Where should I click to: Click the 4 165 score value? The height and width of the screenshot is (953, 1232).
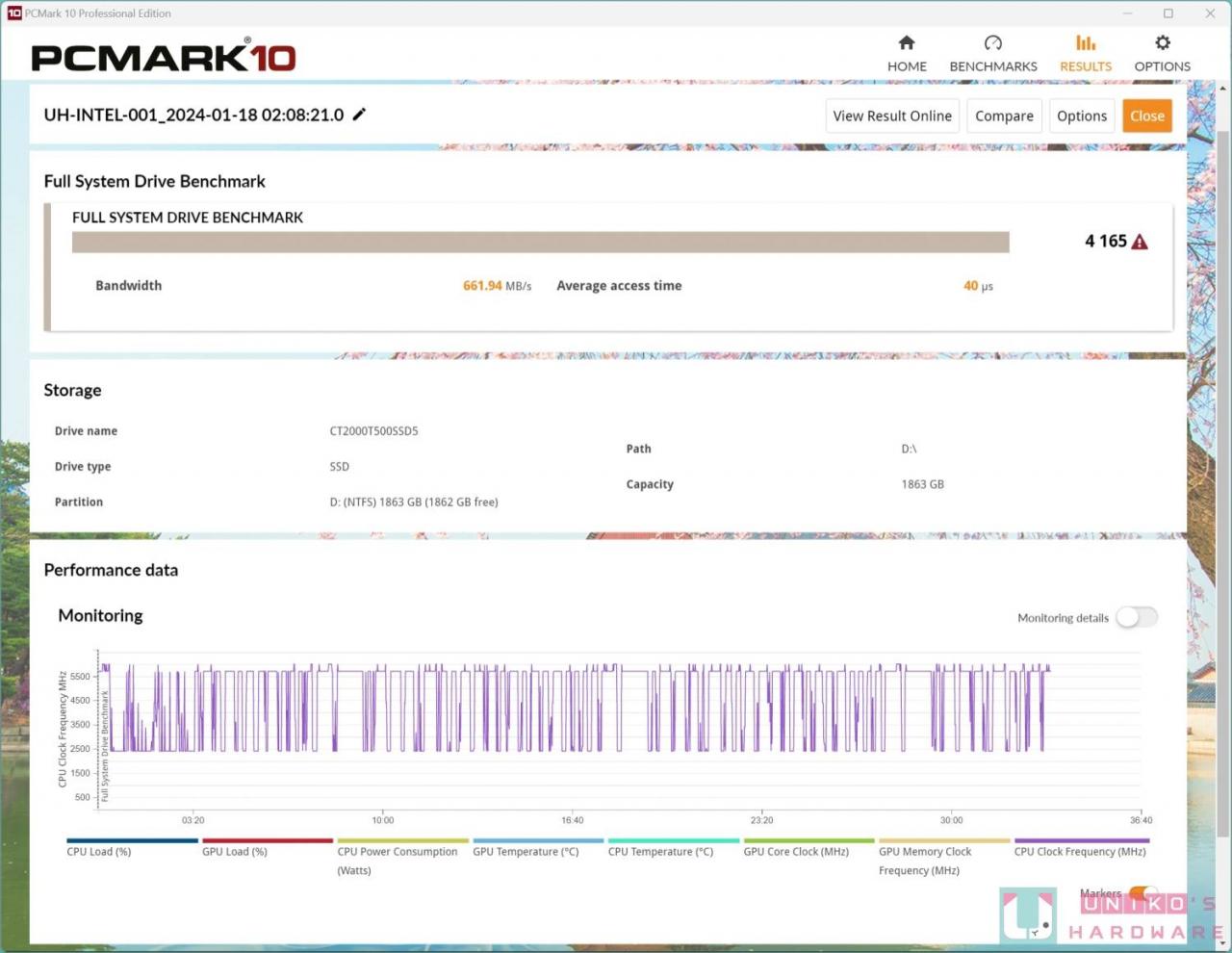(x=1105, y=242)
